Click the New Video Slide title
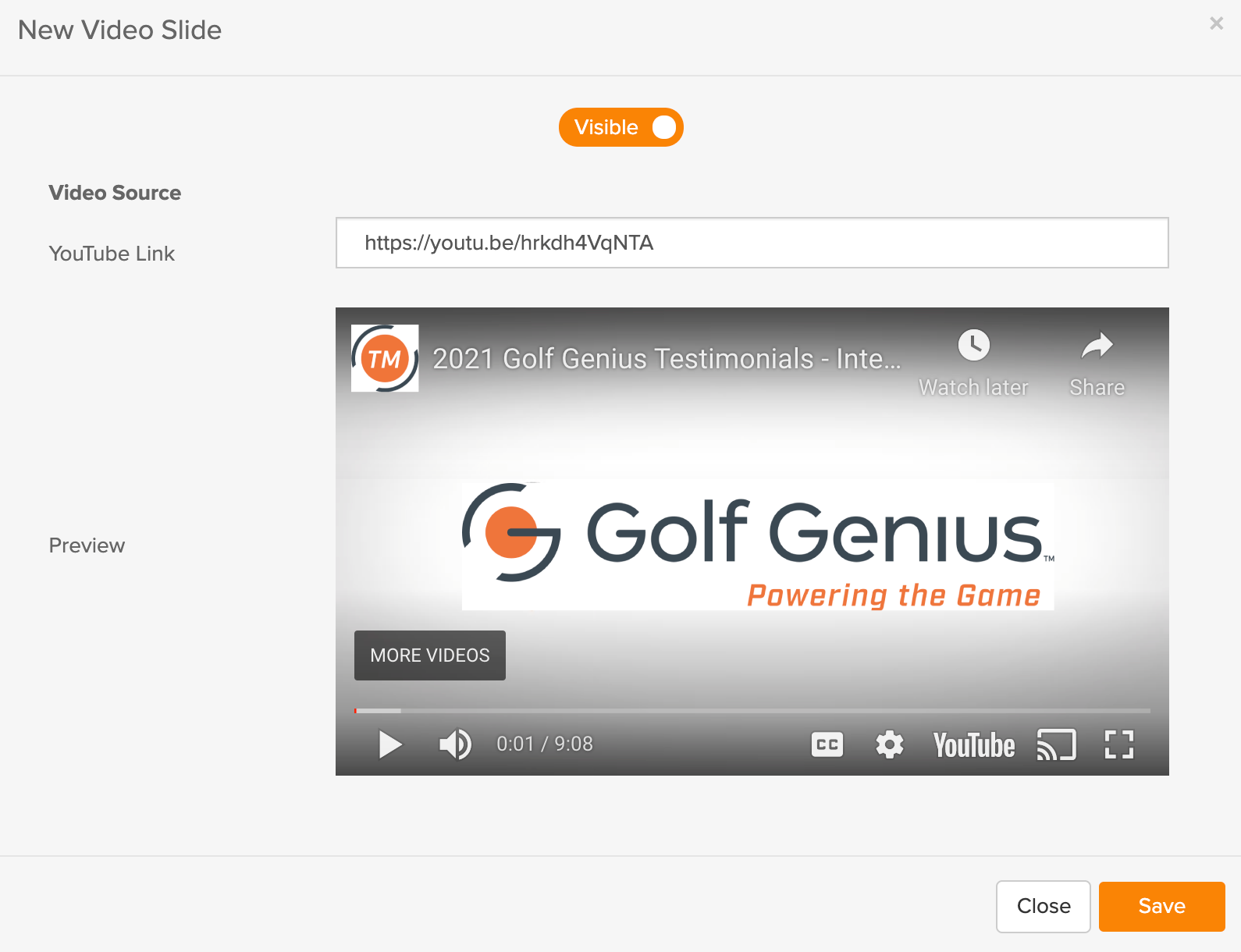Viewport: 1241px width, 952px height. tap(119, 30)
